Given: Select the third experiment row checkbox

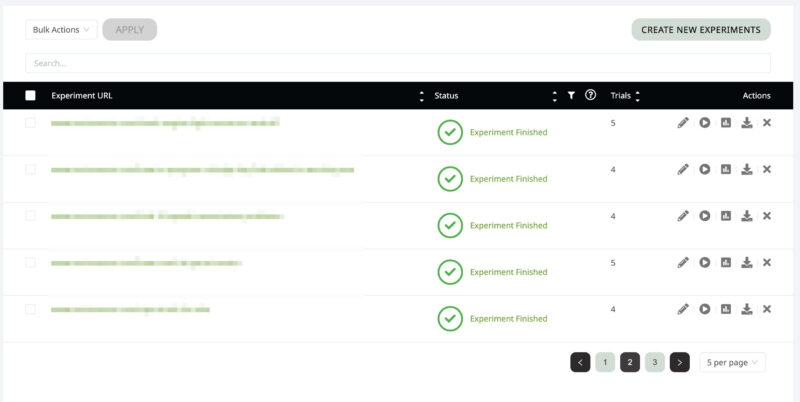Looking at the screenshot, I should pyautogui.click(x=30, y=216).
